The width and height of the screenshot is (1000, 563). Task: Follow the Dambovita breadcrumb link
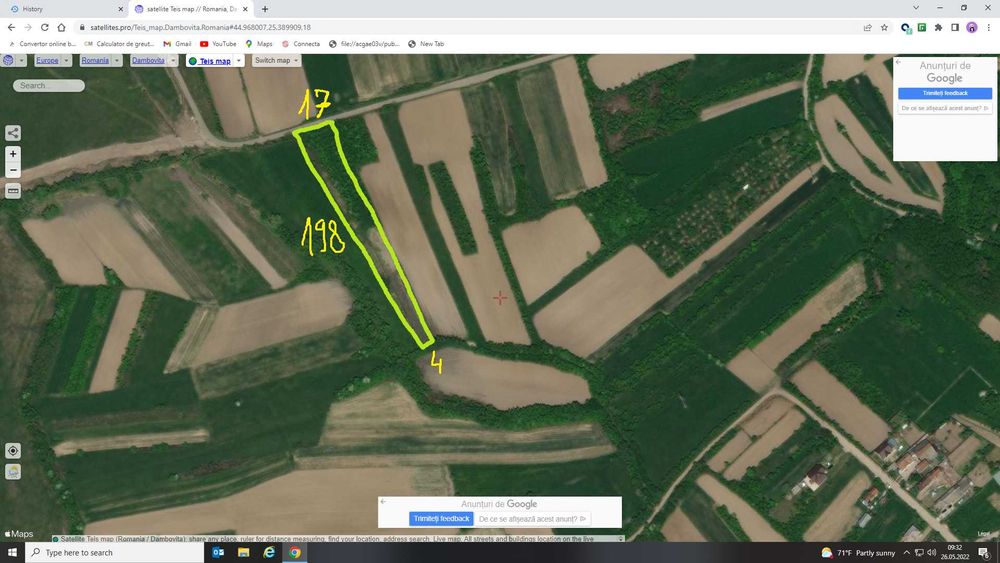tap(148, 61)
